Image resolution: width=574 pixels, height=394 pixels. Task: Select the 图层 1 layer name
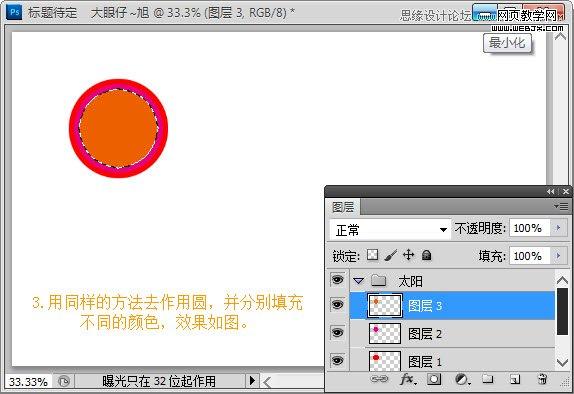(x=425, y=362)
